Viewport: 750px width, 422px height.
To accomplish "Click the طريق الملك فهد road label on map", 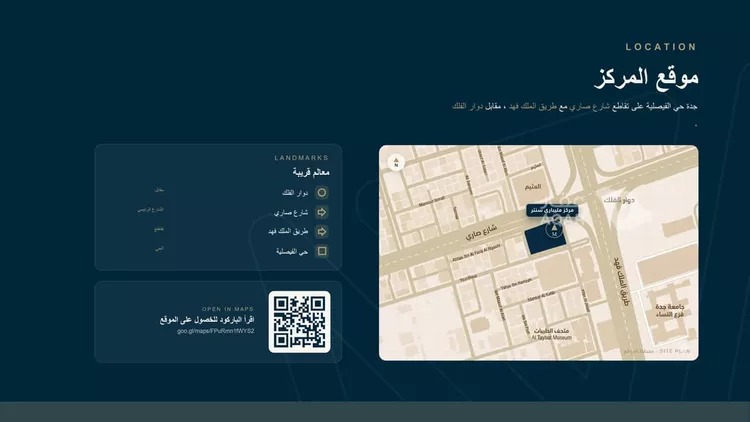I will click(x=622, y=280).
